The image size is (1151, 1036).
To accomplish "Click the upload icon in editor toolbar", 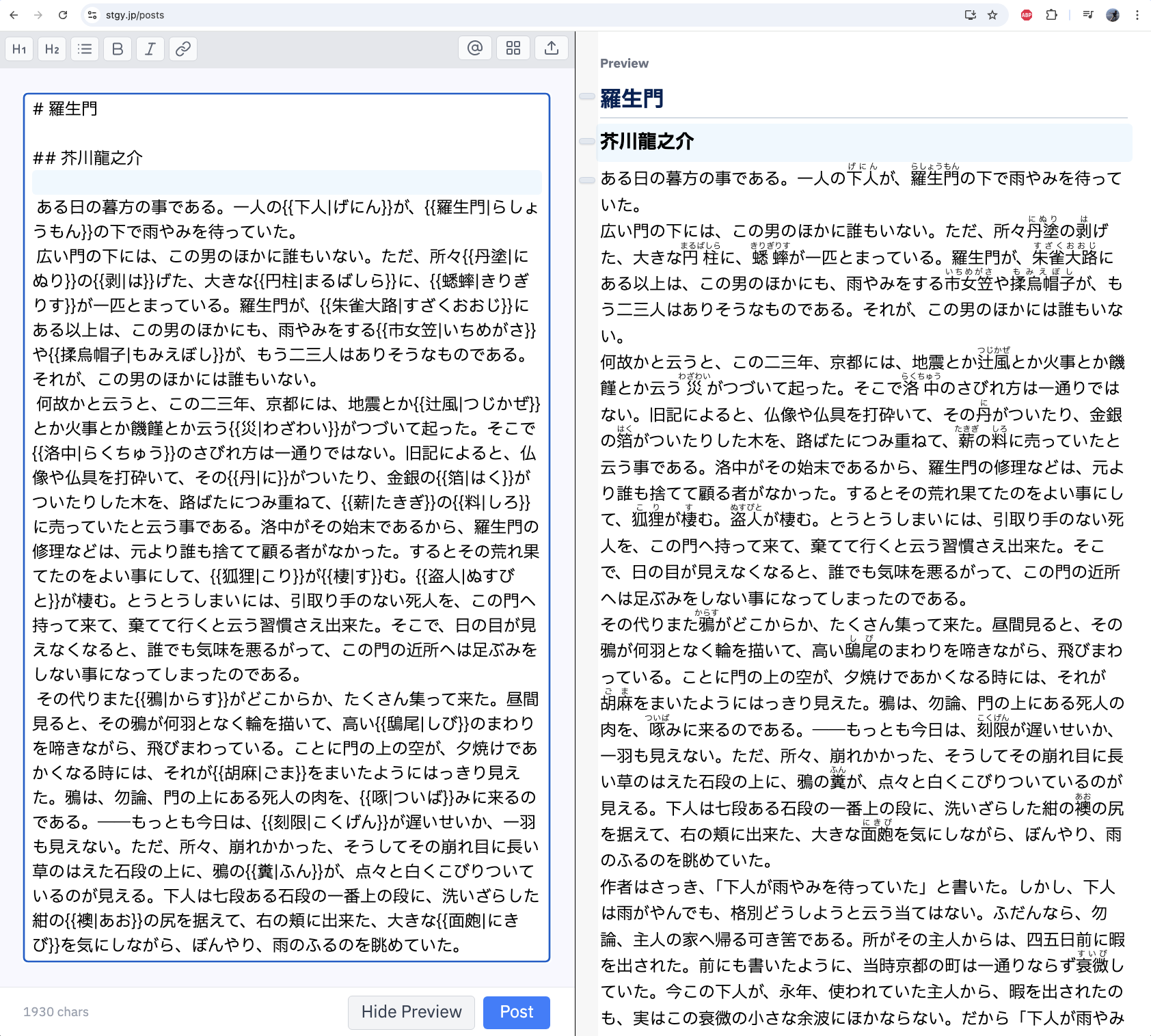I will click(x=552, y=48).
